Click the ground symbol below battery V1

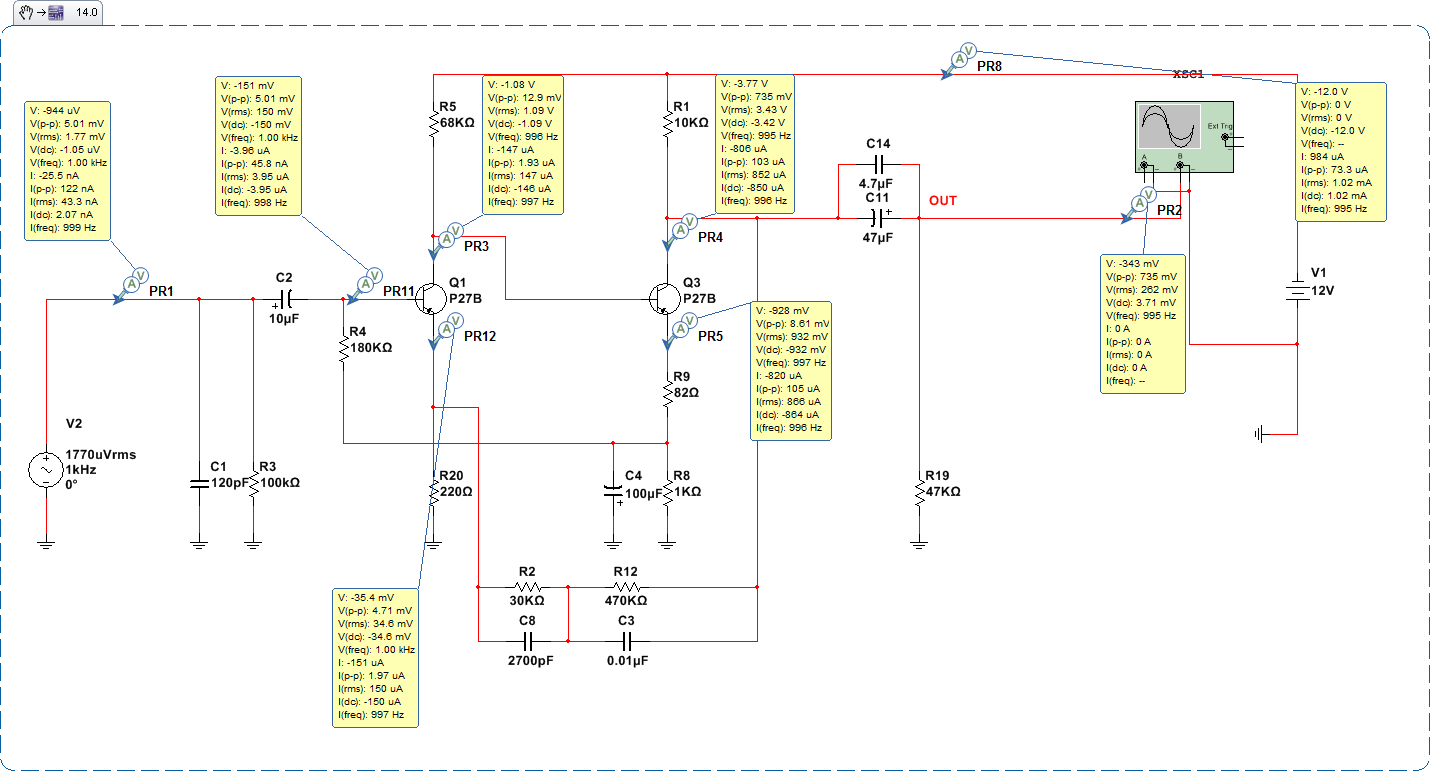tap(1262, 434)
